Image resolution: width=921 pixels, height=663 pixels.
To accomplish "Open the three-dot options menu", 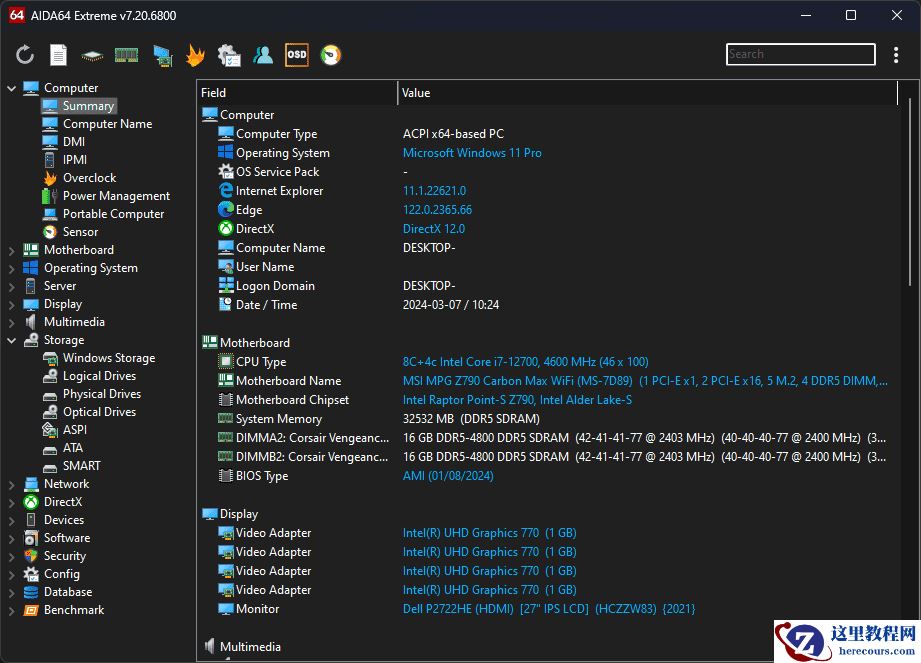I will coord(896,55).
